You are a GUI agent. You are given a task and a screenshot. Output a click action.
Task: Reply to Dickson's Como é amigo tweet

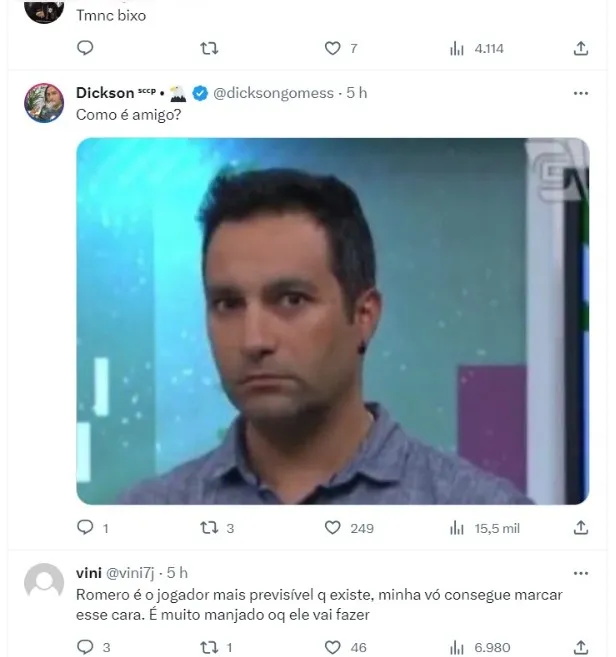point(93,528)
